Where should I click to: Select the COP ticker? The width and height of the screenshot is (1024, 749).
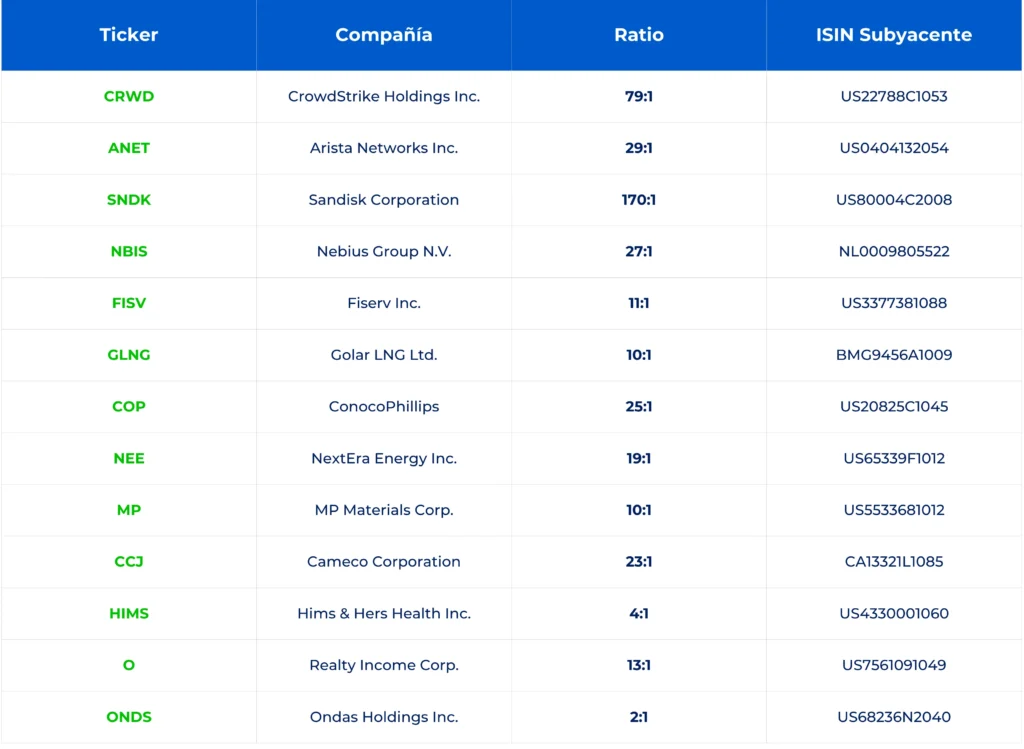pyautogui.click(x=129, y=406)
